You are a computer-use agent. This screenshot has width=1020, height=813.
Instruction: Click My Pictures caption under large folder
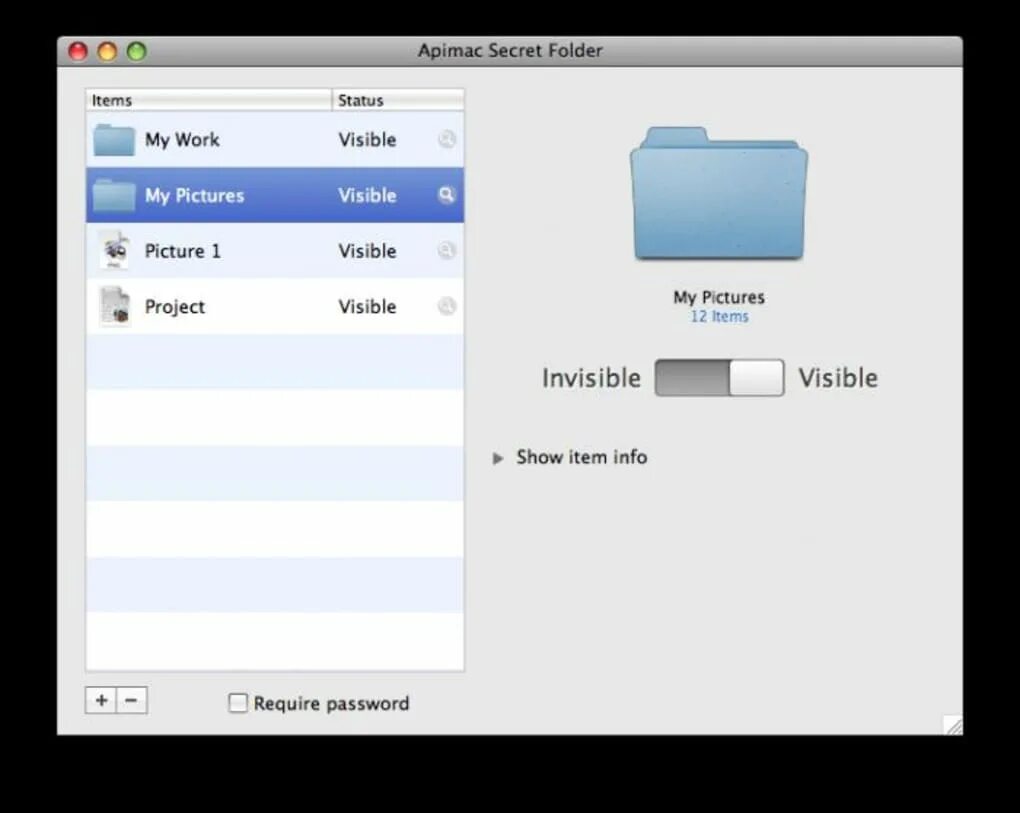pyautogui.click(x=719, y=298)
